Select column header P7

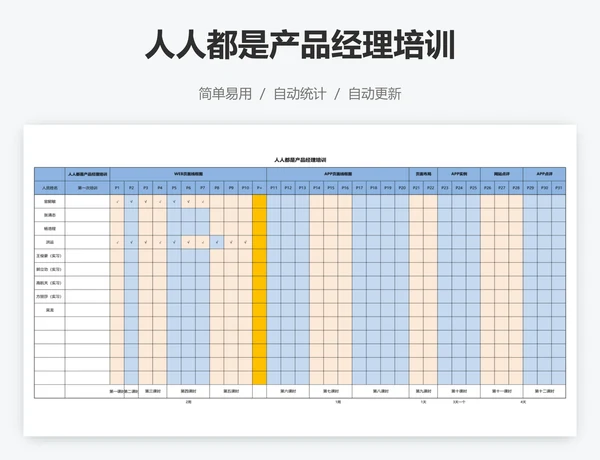[x=202, y=188]
